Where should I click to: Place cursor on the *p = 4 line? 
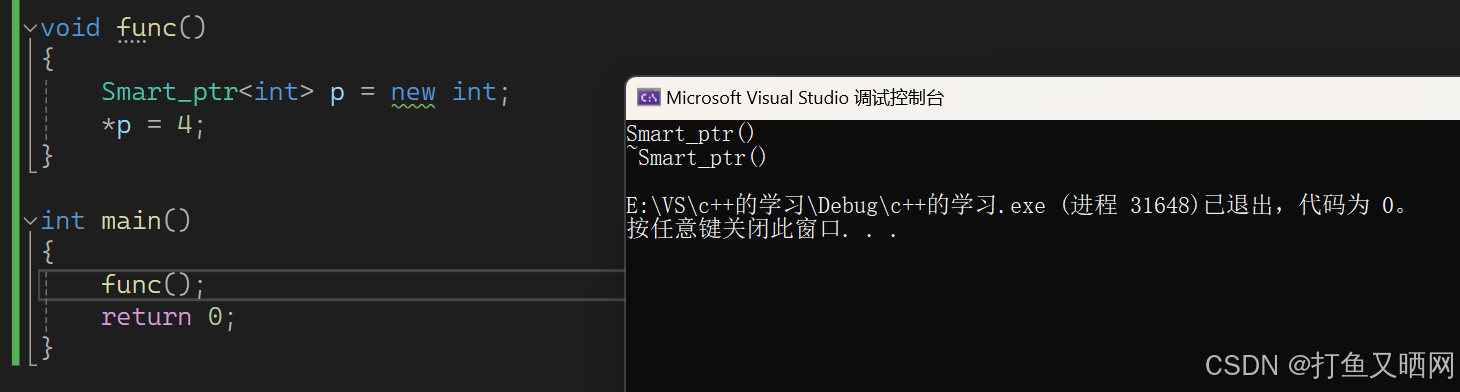[x=153, y=125]
